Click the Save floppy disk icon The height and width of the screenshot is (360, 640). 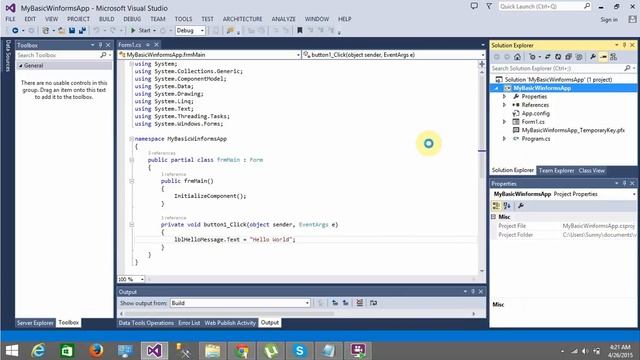click(72, 31)
